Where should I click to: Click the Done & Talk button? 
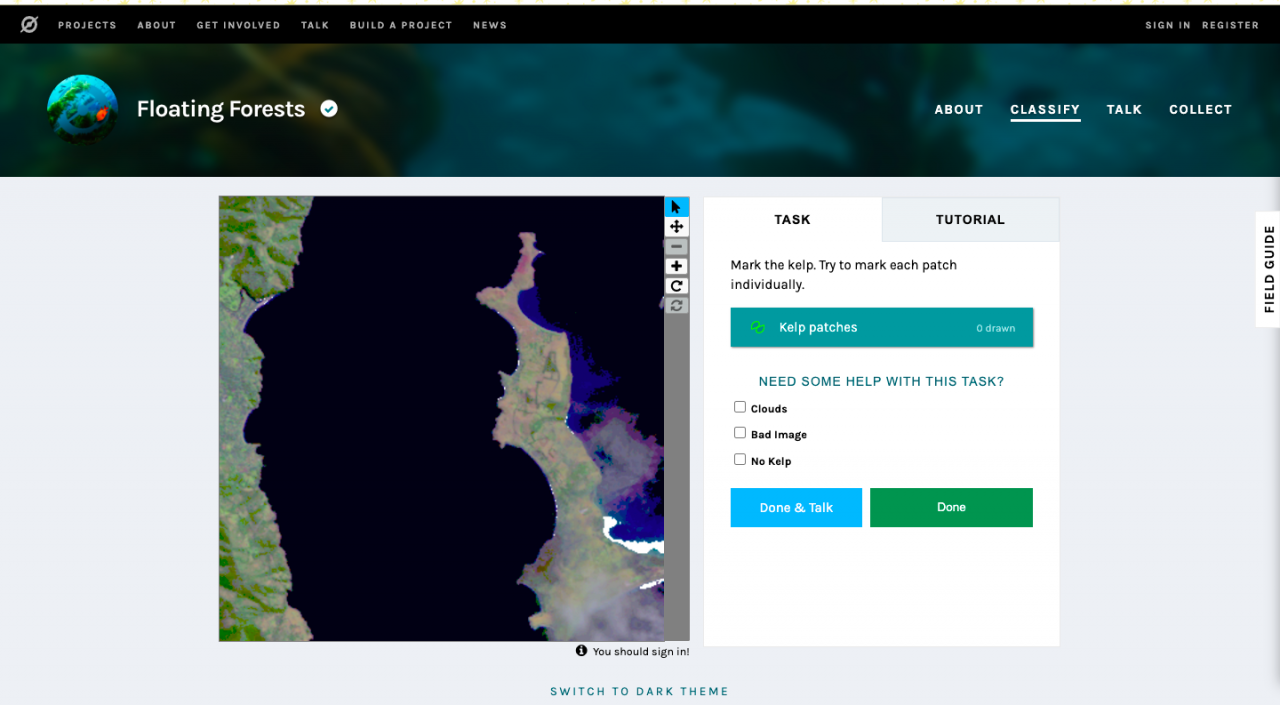tap(796, 508)
